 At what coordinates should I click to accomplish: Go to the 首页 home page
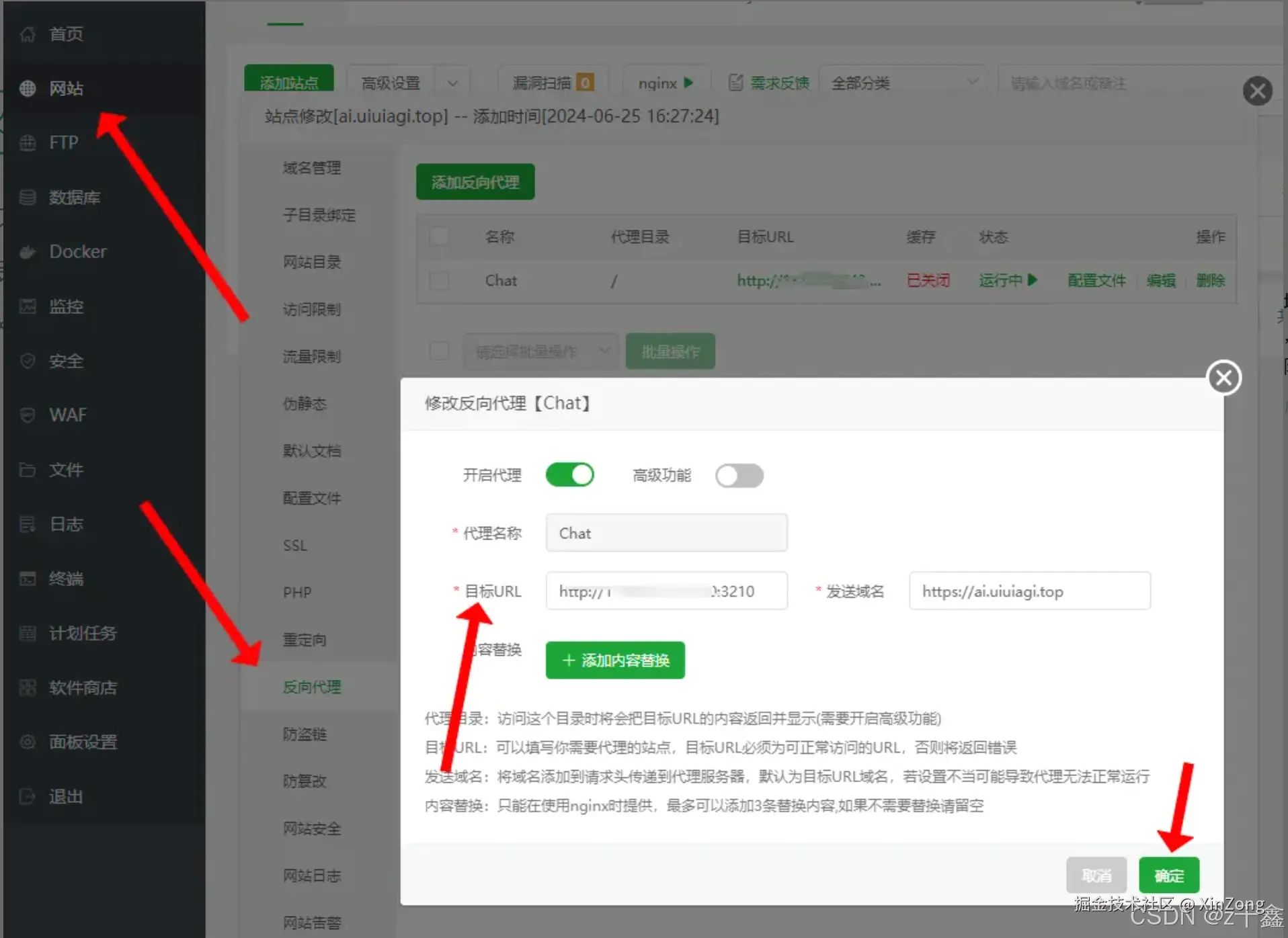pos(65,34)
